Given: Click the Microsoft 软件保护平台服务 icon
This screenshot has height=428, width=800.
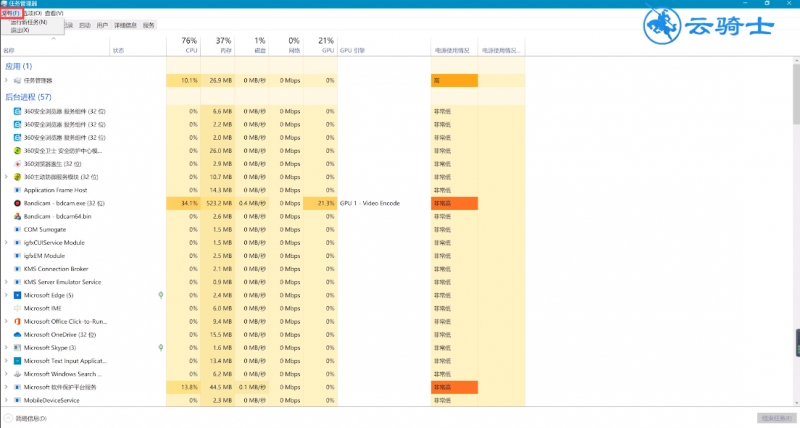Looking at the screenshot, I should (17, 387).
